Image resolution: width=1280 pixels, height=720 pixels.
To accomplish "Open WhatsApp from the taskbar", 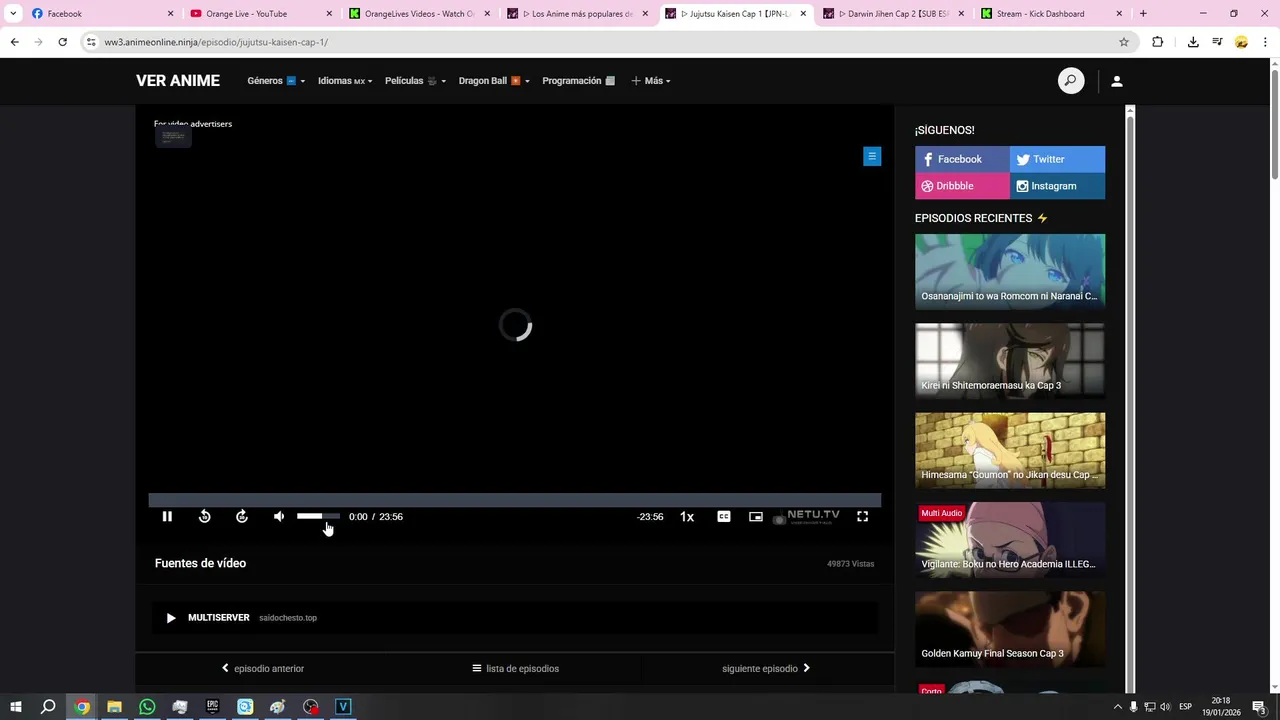I will [147, 707].
